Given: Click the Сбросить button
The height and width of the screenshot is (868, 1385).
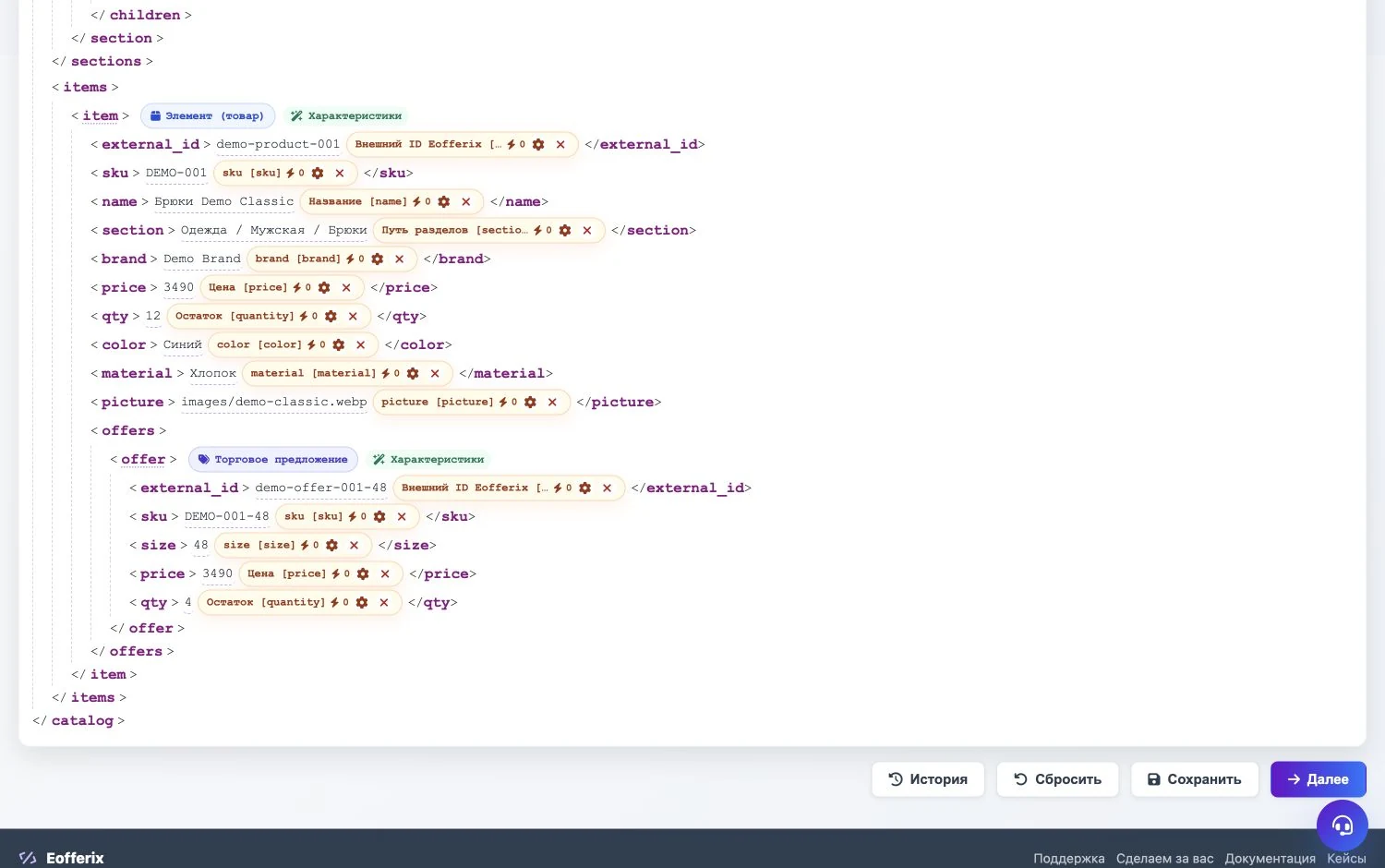Looking at the screenshot, I should 1057,779.
